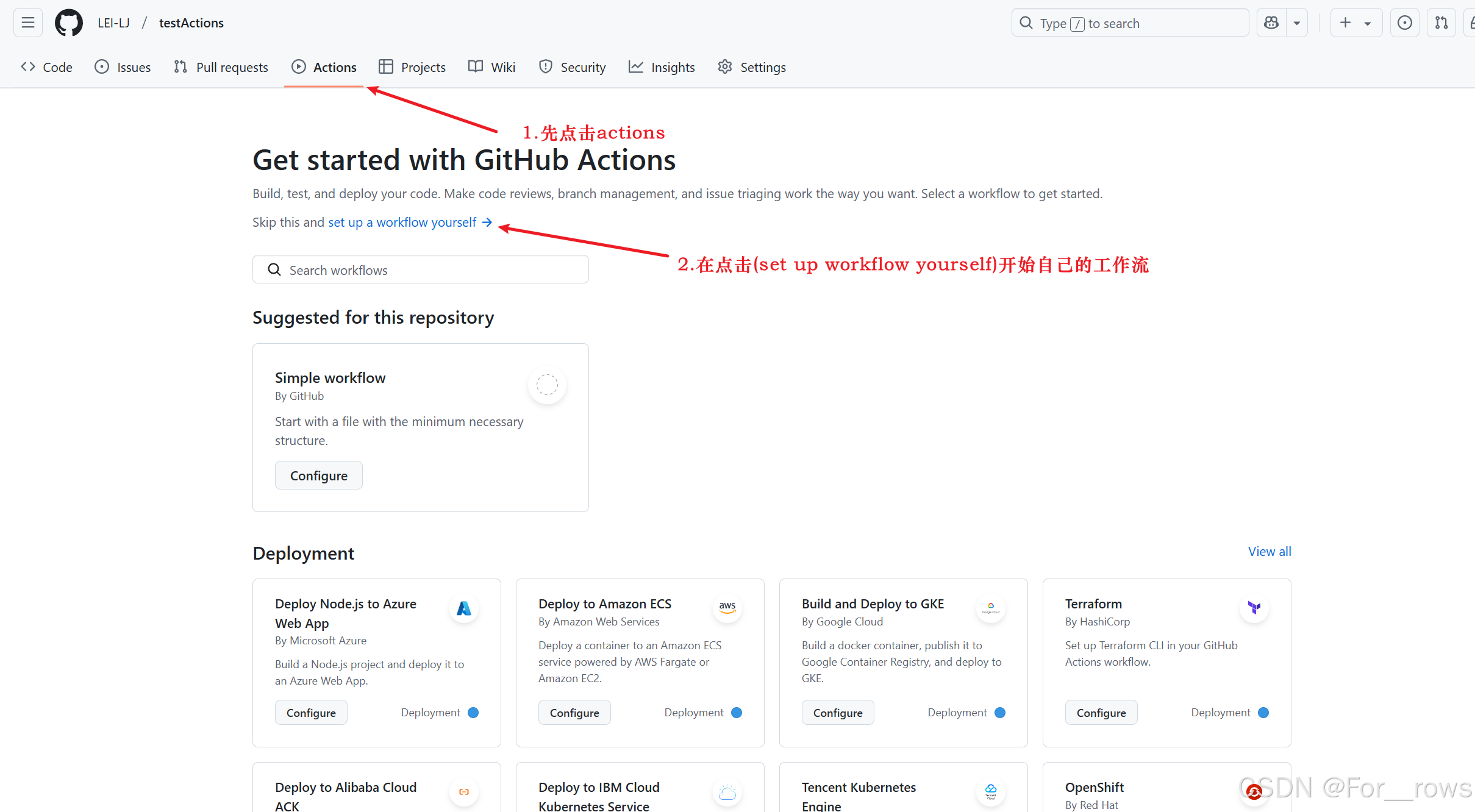1475x812 pixels.
Task: Click the GitHub logo icon
Action: click(68, 23)
